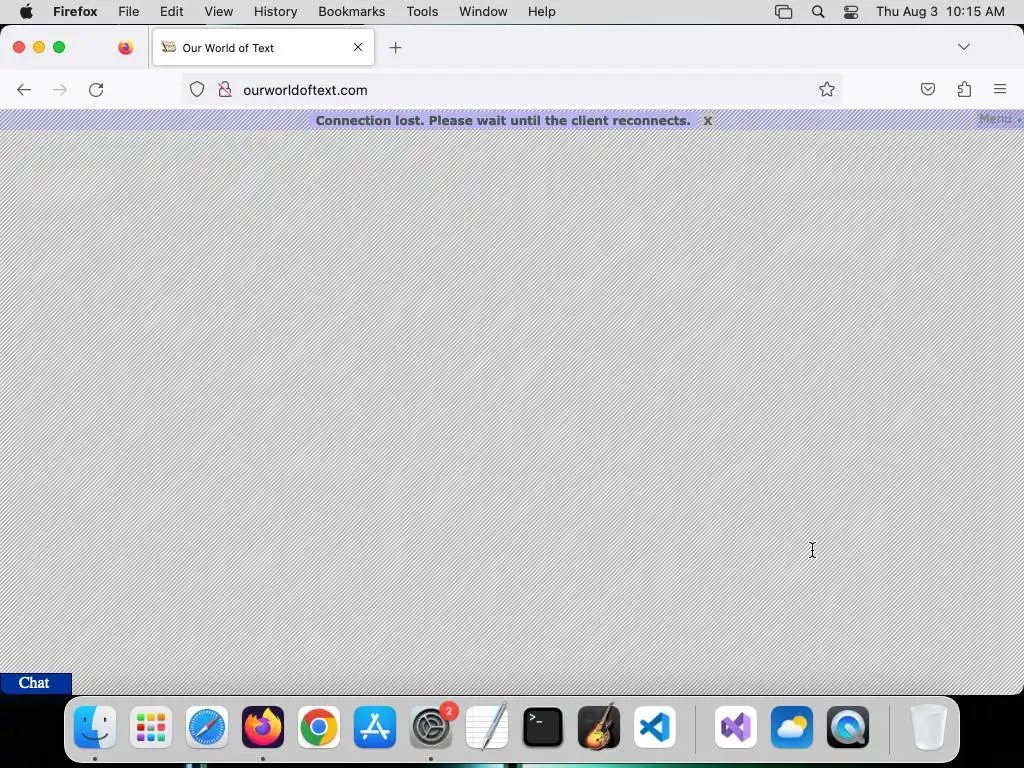
Task: Open the File menu
Action: [129, 12]
